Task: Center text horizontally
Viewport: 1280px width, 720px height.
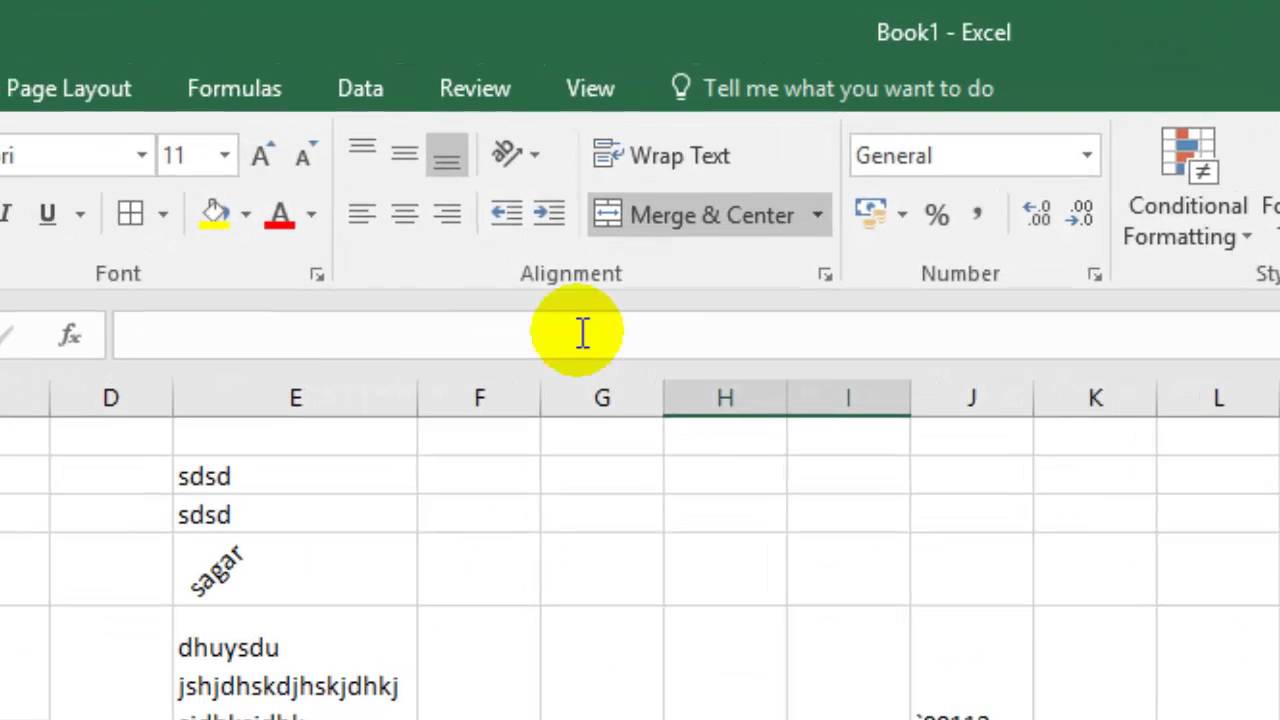Action: (x=404, y=214)
